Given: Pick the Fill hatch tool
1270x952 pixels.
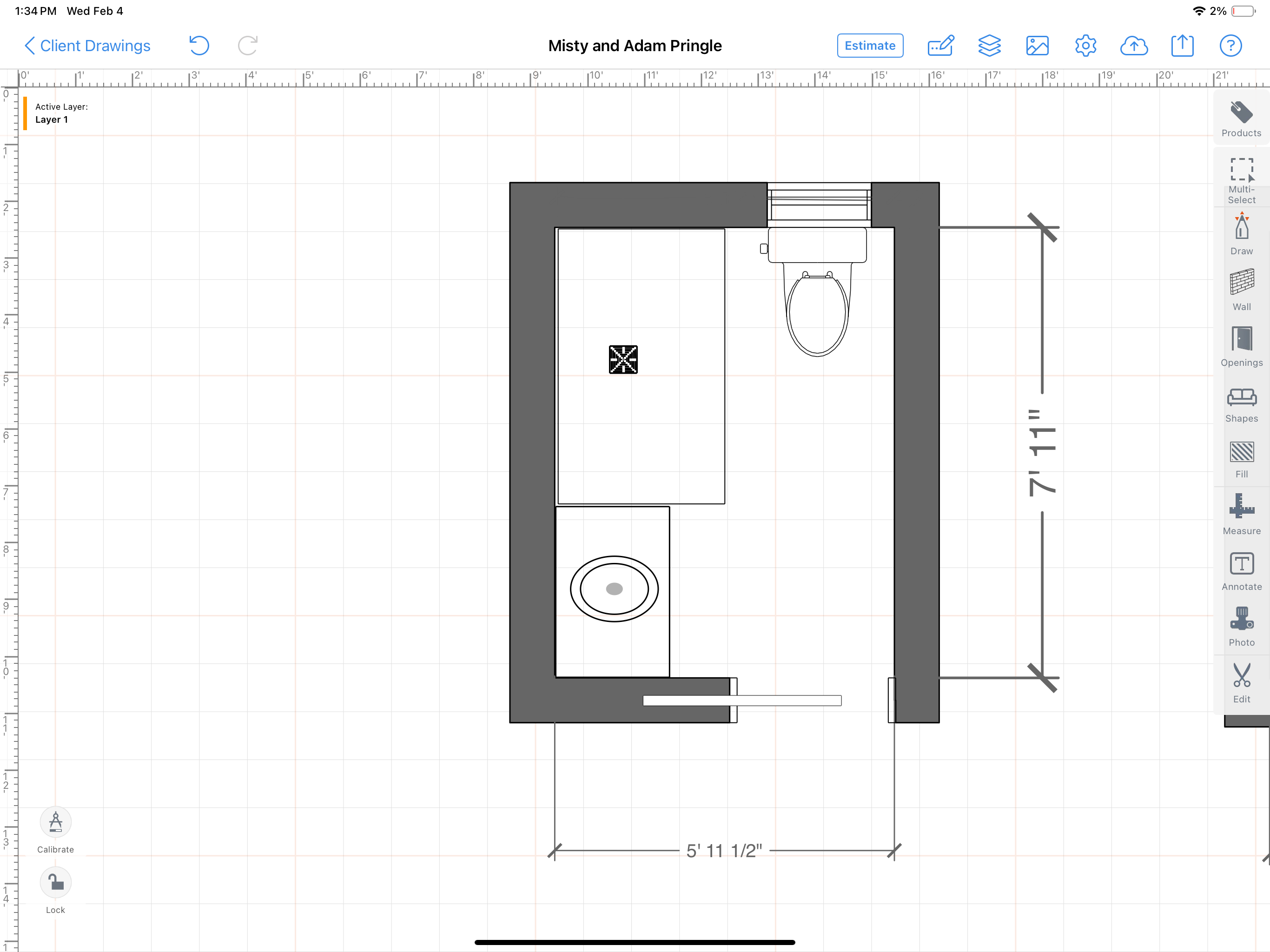Looking at the screenshot, I should tap(1241, 458).
